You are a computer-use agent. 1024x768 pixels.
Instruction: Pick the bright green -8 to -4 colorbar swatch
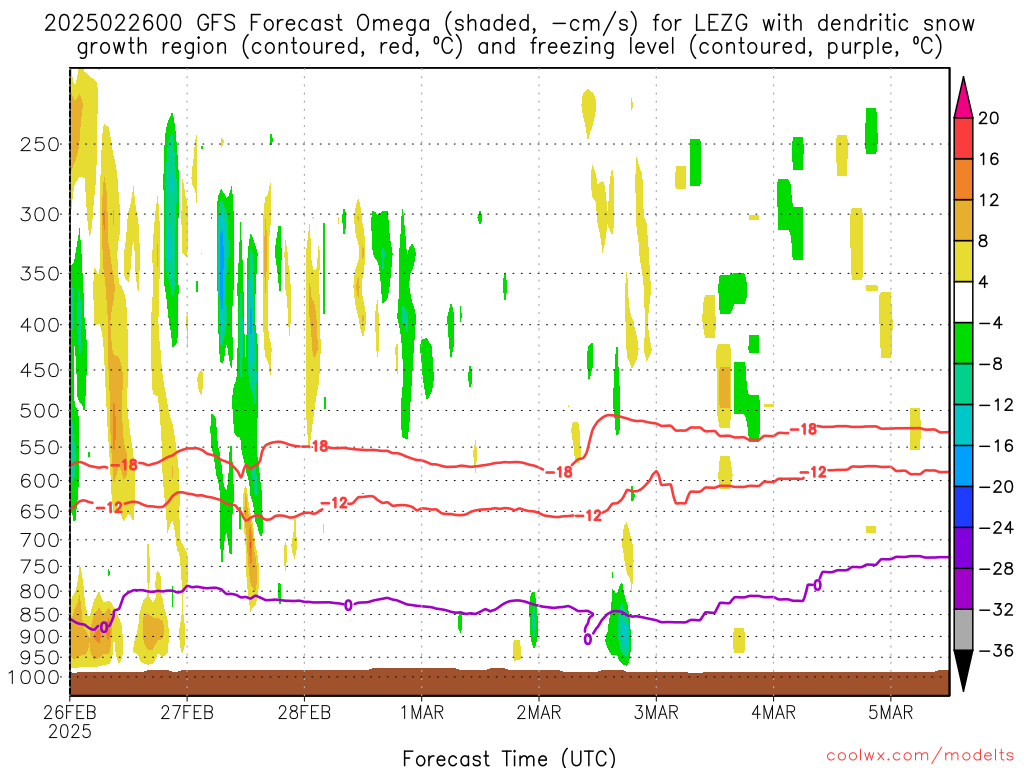point(963,343)
